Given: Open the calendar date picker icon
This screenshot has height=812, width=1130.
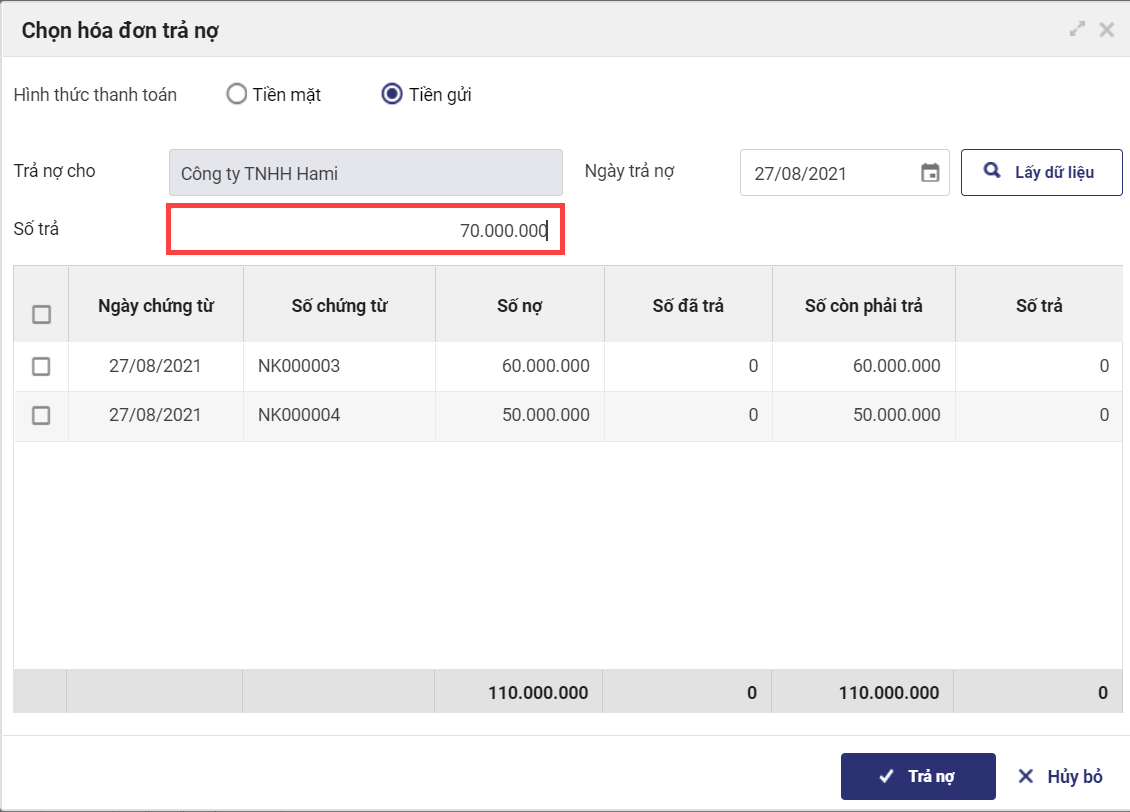Looking at the screenshot, I should tap(930, 173).
